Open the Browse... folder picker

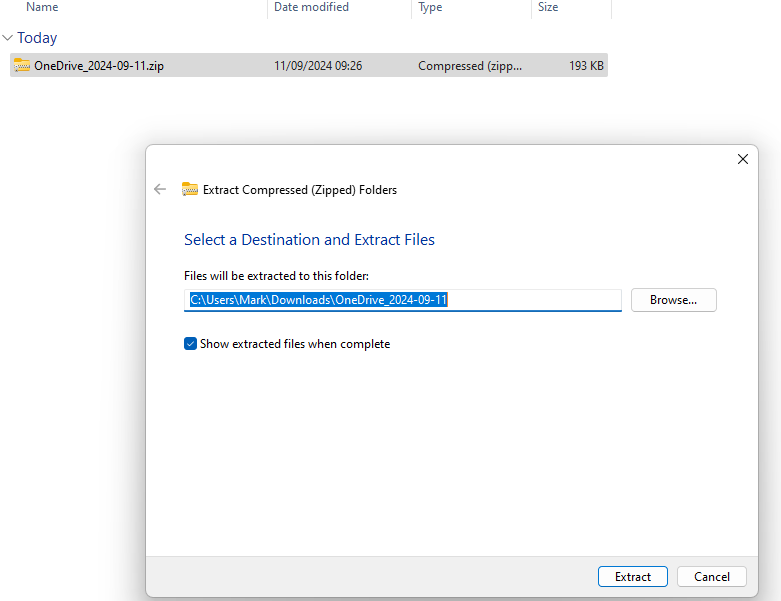pos(673,300)
